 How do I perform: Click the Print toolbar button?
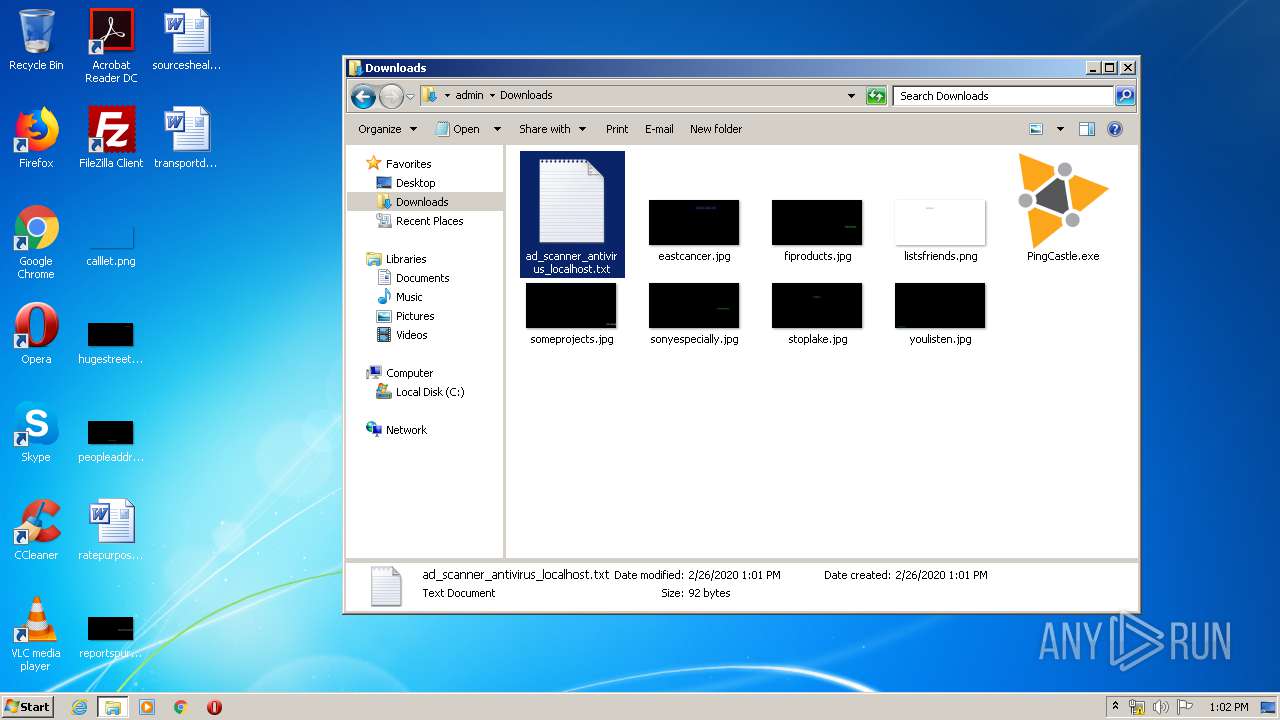(617, 129)
